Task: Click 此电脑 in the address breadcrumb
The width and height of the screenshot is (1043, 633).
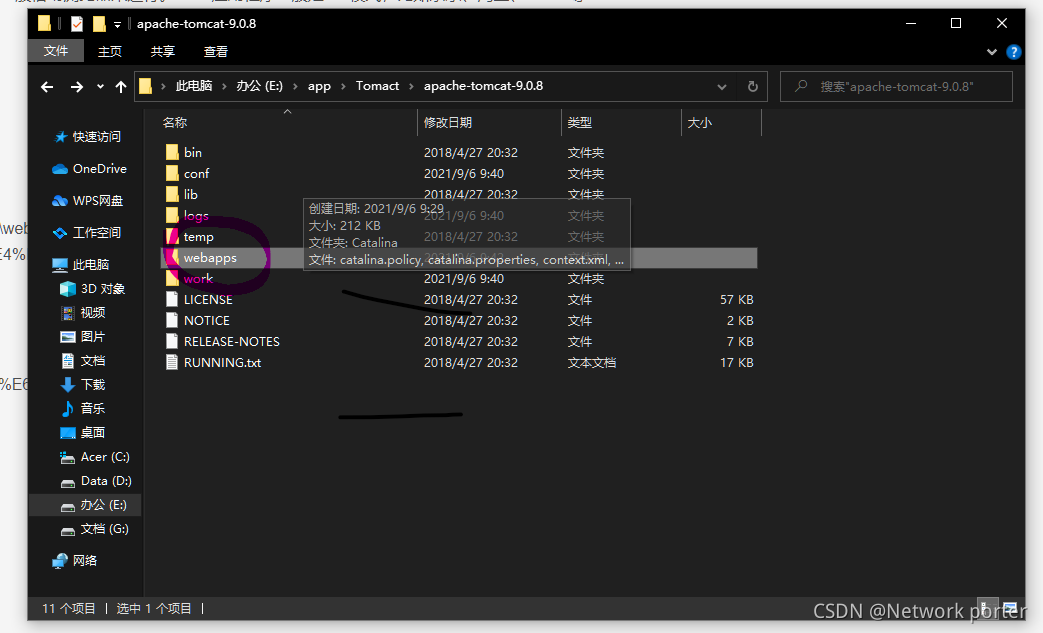Action: tap(194, 86)
